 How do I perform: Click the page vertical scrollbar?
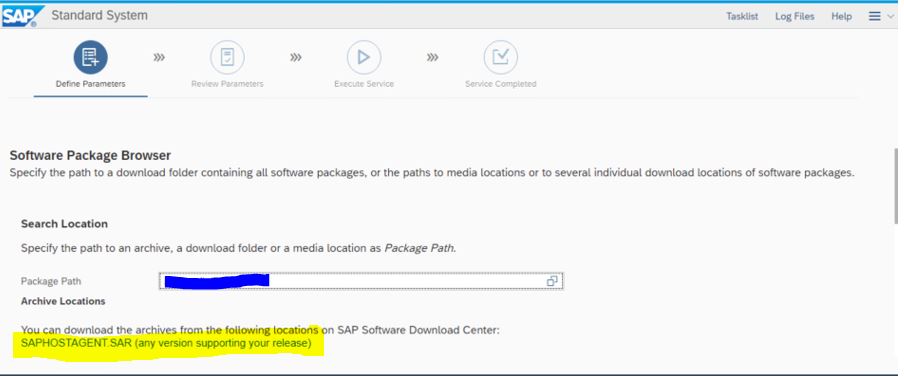coord(895,185)
